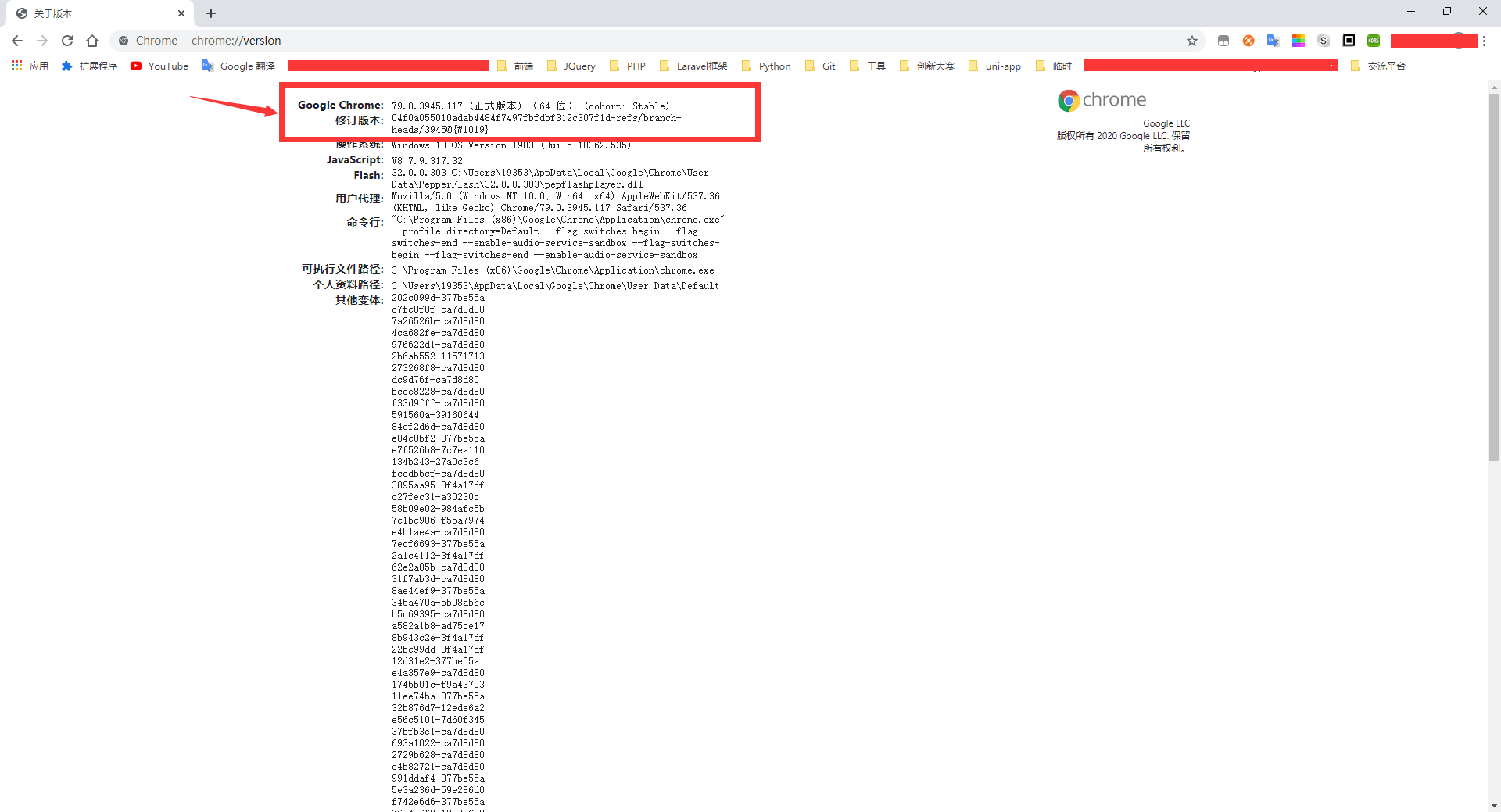Close the 关于版本 tab
This screenshot has height=812, width=1501.
[x=181, y=13]
